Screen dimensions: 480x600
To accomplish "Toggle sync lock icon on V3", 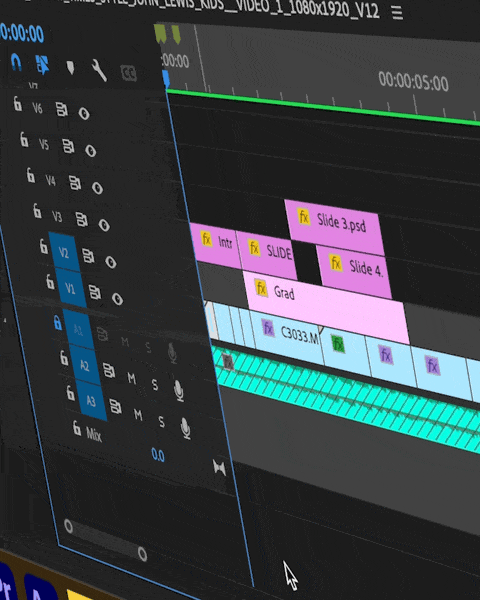I will [81, 219].
